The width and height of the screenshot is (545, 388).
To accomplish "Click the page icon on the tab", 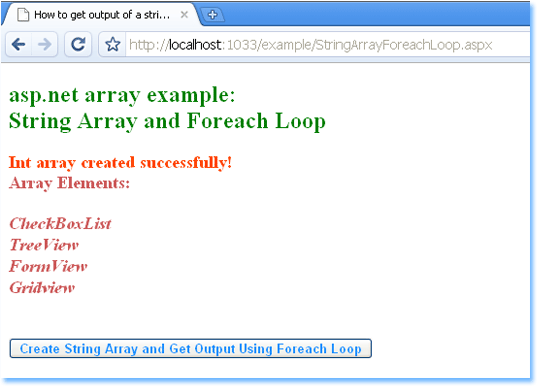I will click(x=23, y=15).
